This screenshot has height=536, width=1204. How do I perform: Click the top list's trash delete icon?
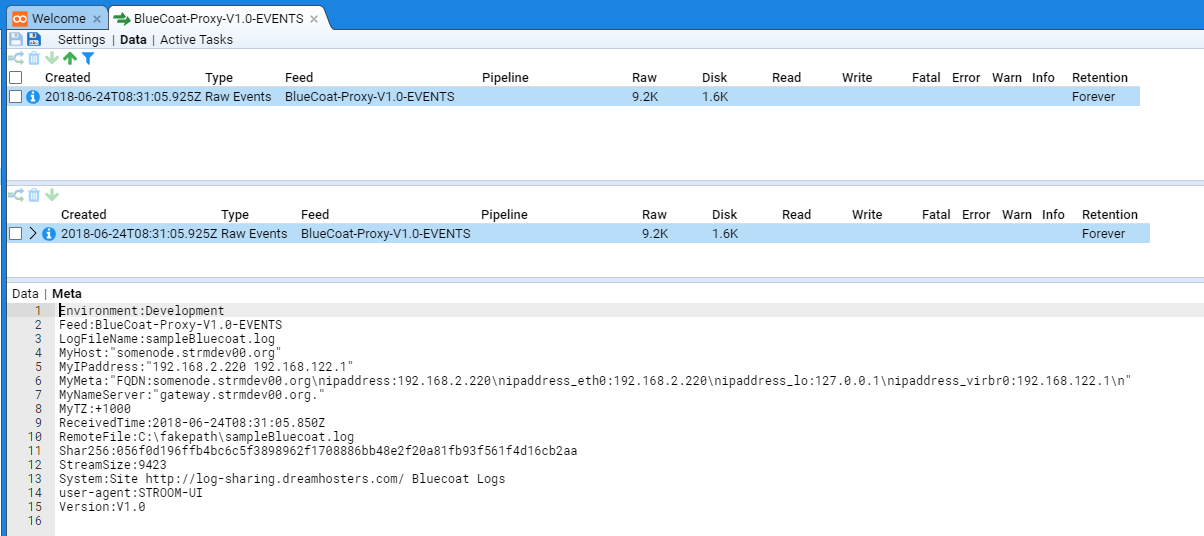click(34, 59)
